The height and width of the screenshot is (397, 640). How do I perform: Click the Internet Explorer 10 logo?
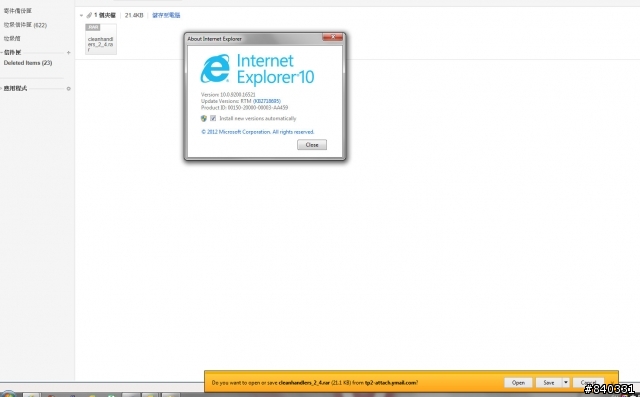257,70
